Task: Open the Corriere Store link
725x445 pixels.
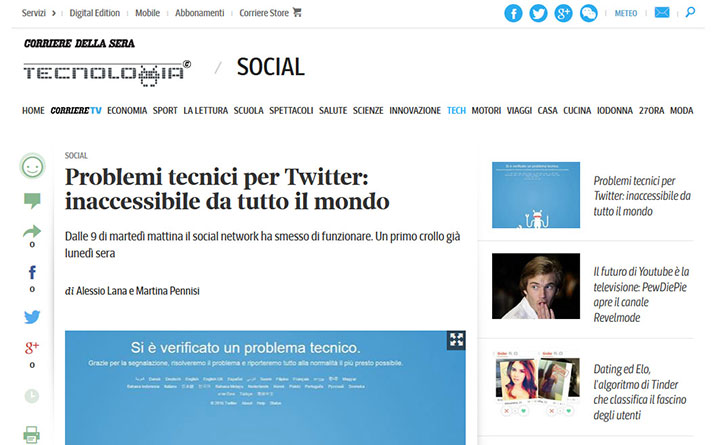Action: pos(264,13)
